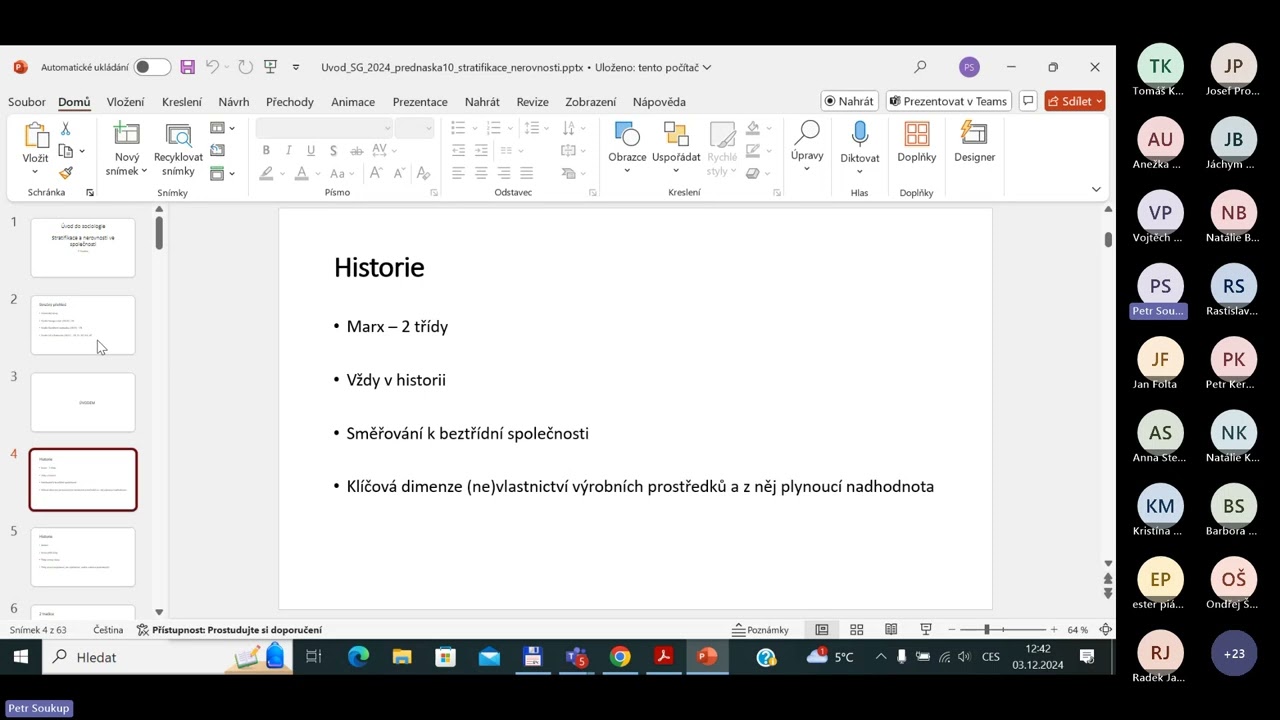Click the Uspořádat arrange icon
This screenshot has height=720, width=1280.
(676, 134)
